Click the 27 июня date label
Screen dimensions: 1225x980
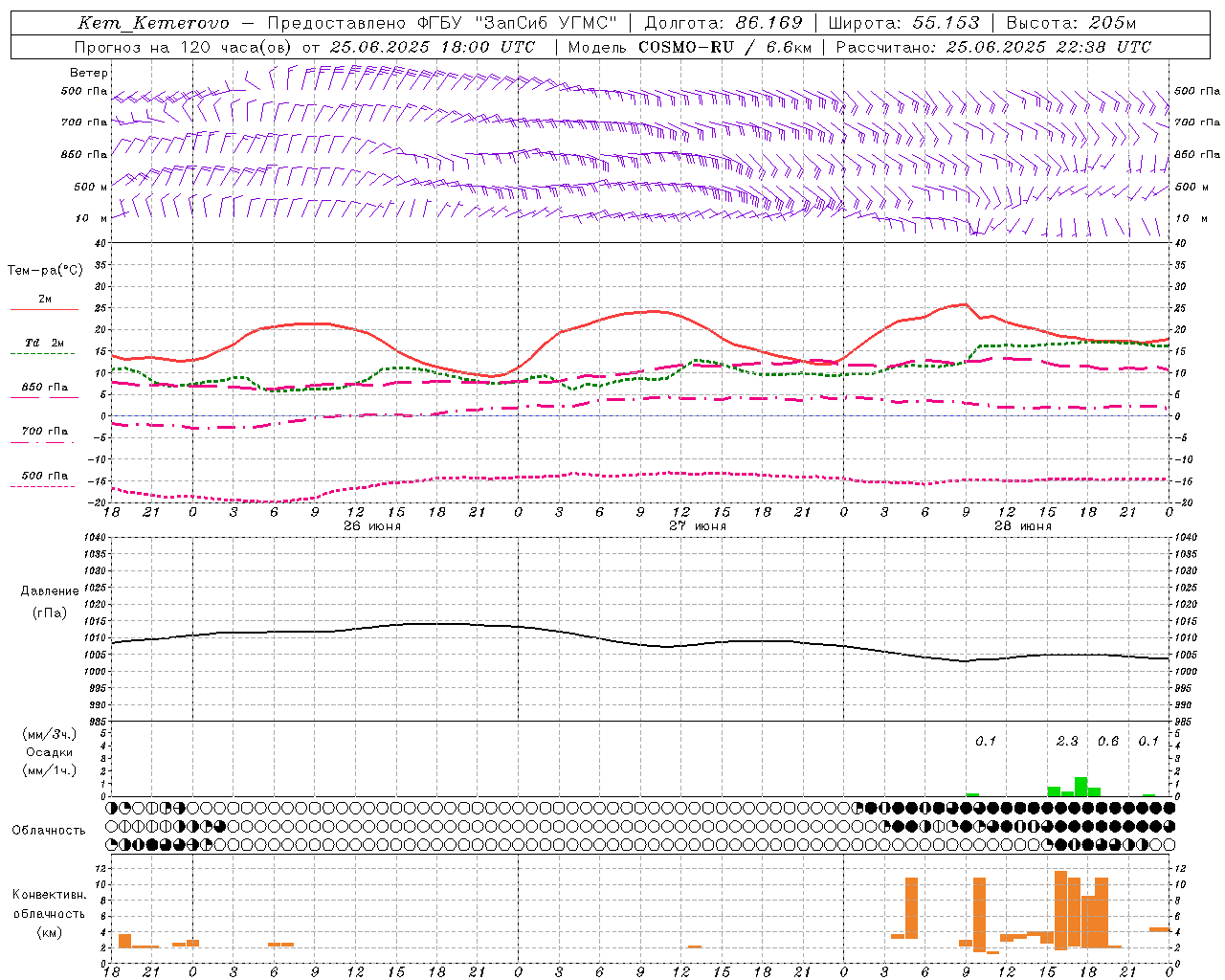[x=698, y=526]
